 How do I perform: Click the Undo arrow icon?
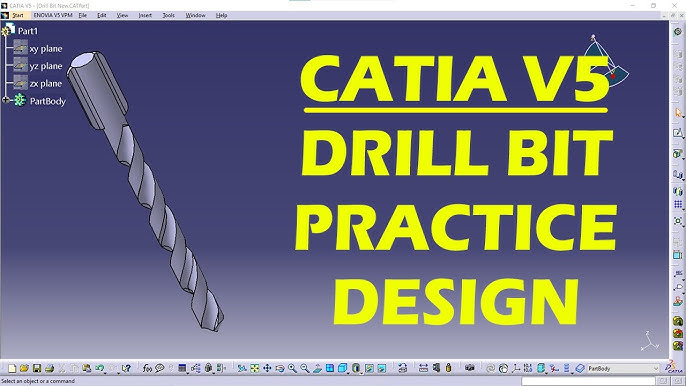[x=99, y=368]
